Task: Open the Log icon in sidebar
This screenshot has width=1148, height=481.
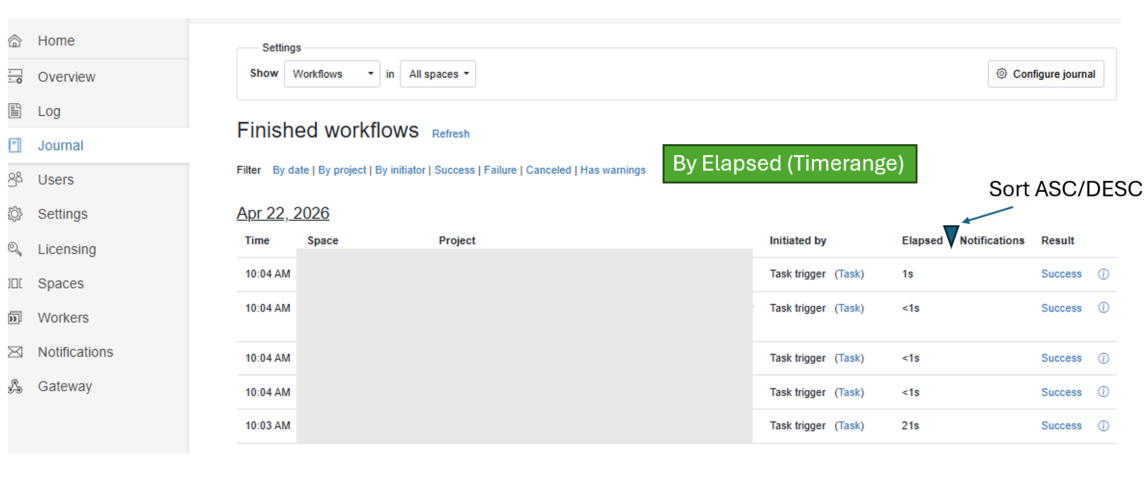Action: point(15,111)
